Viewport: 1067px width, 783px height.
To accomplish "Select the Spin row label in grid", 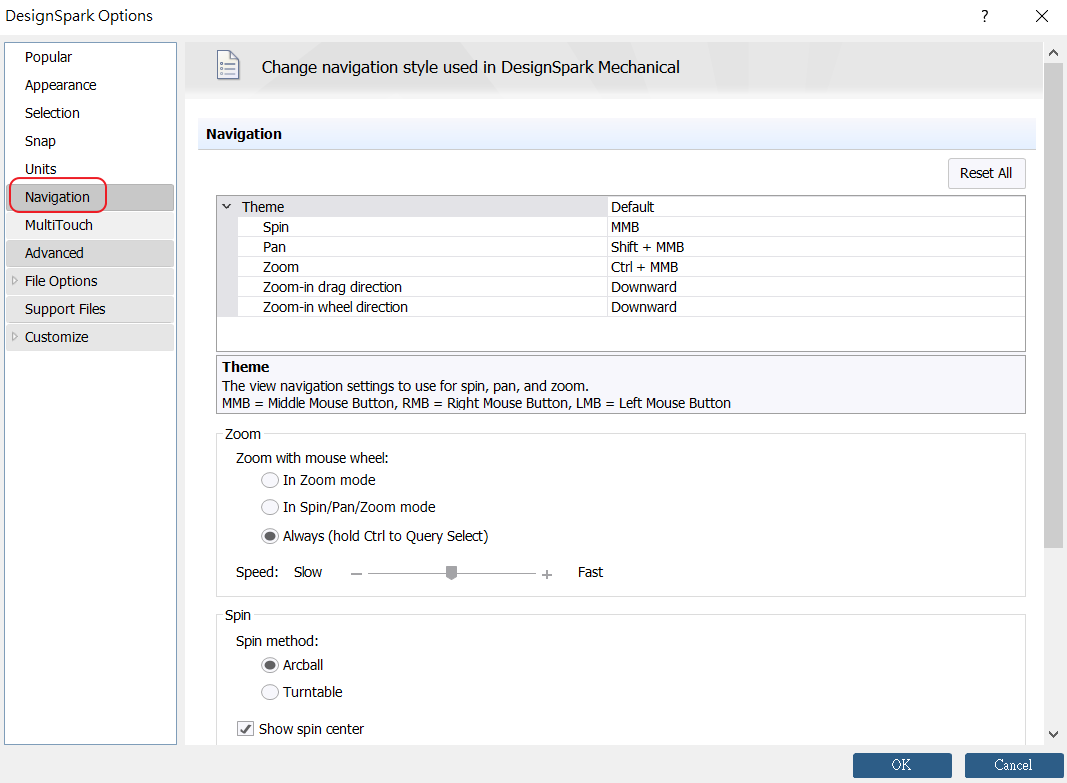I will (x=276, y=227).
